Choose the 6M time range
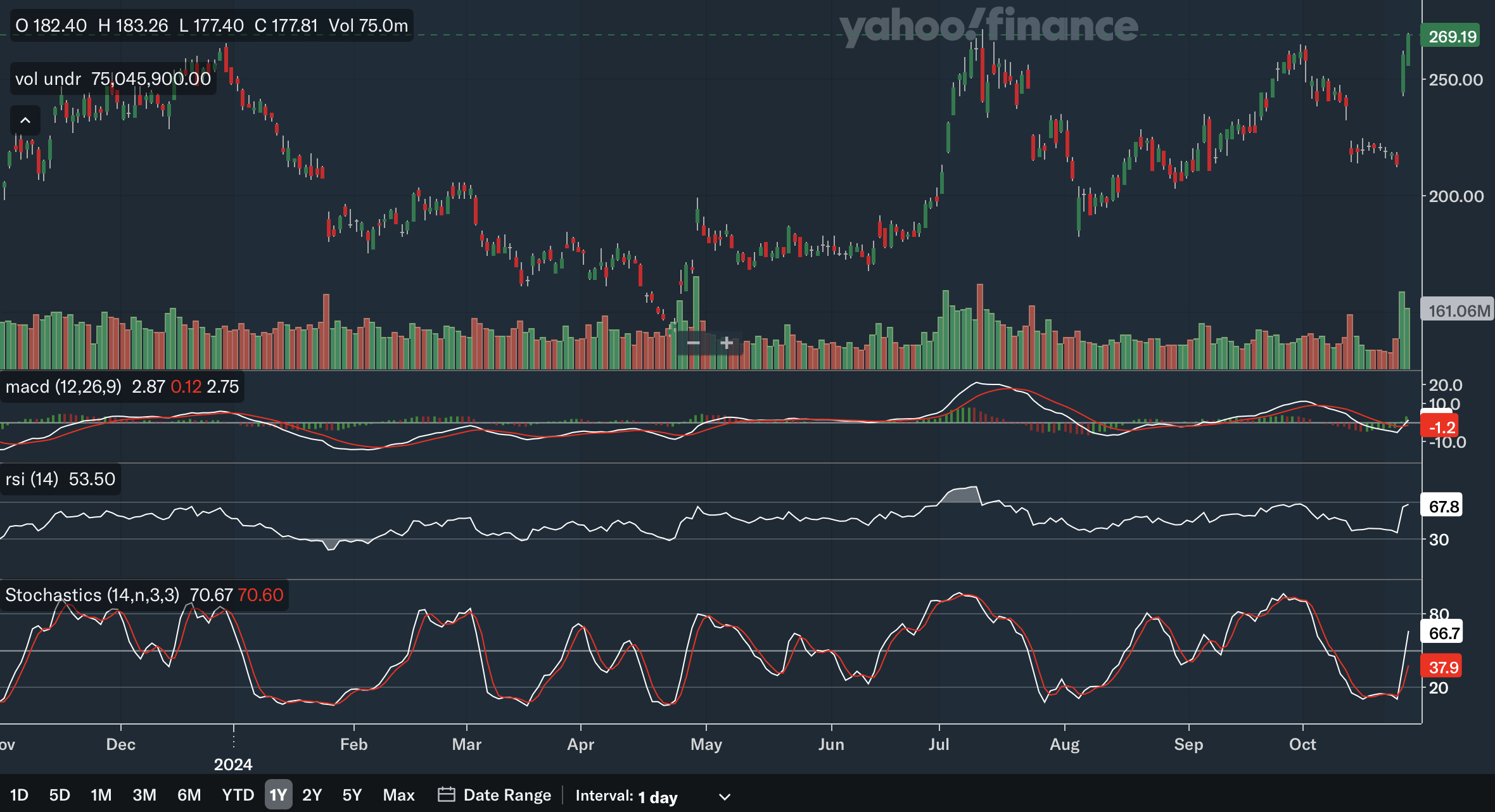The image size is (1495, 812). 189,795
